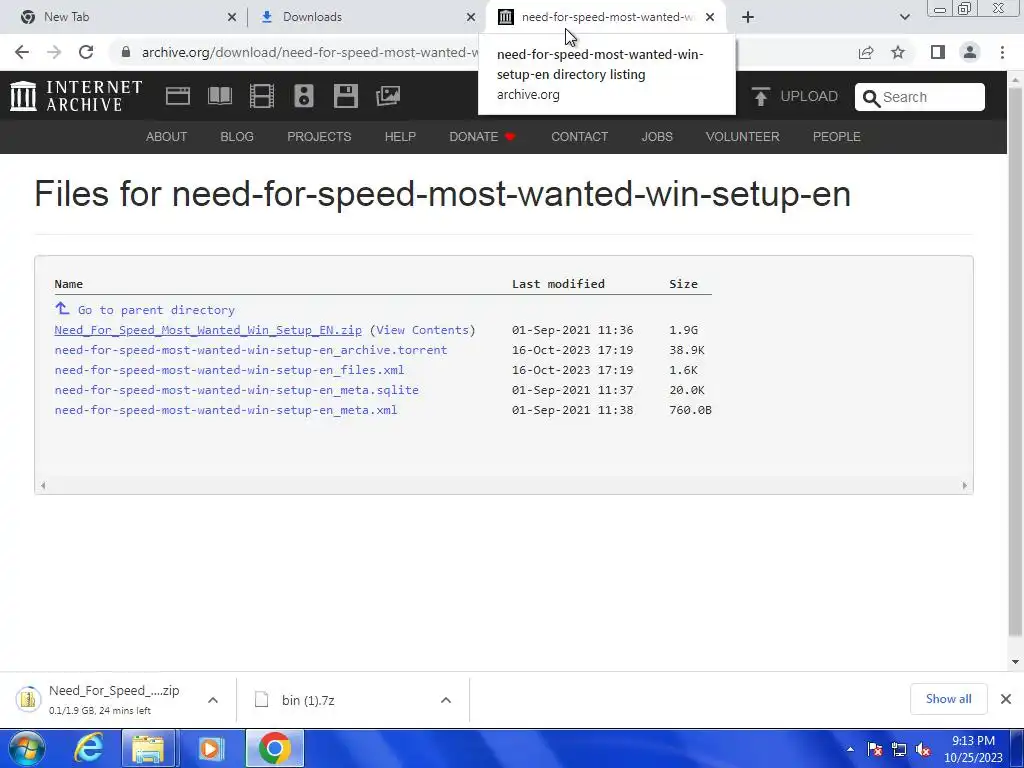Open the Software floppy disk icon
The width and height of the screenshot is (1024, 768).
[345, 96]
